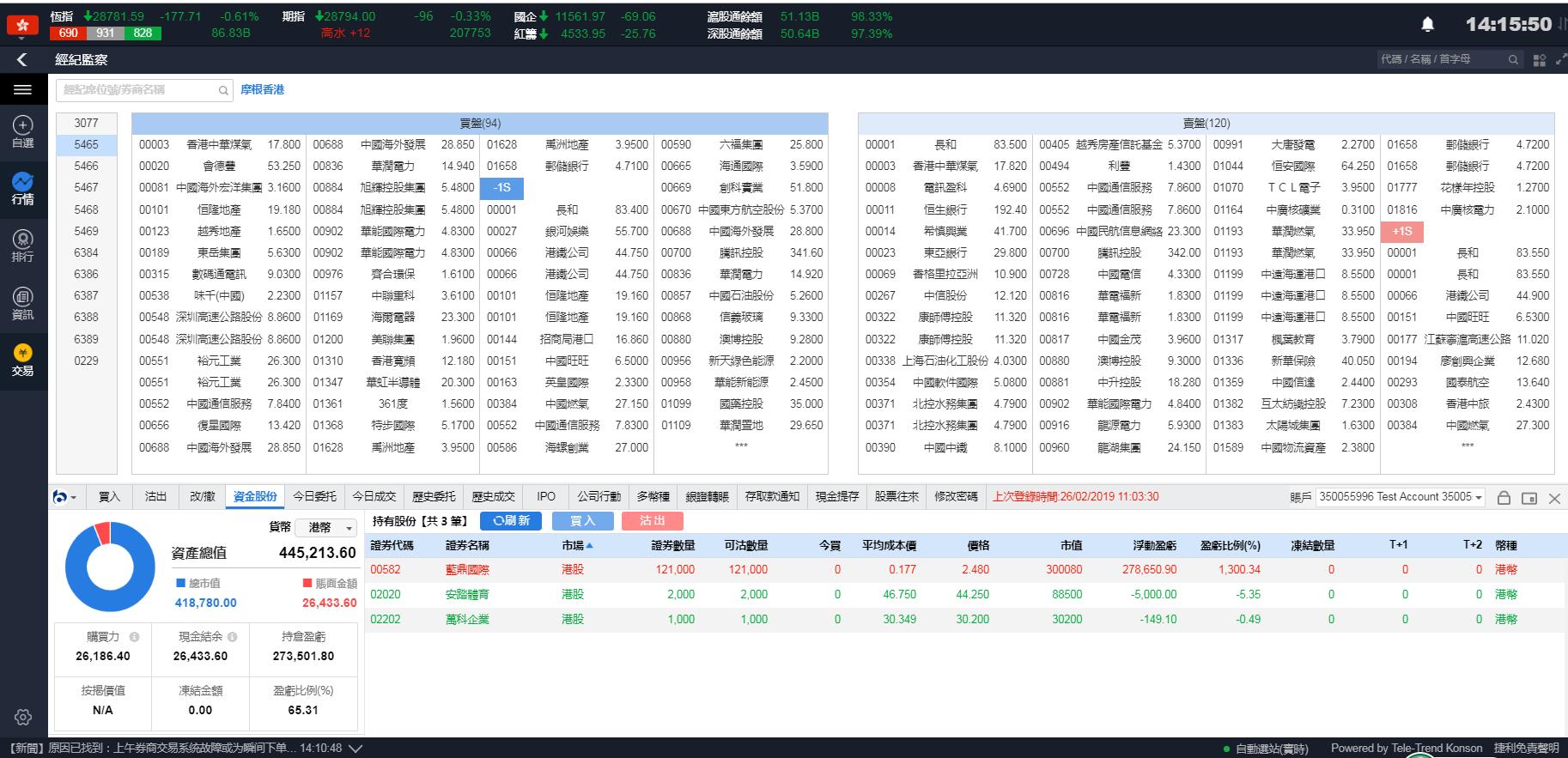Click the blue 刷新 refresh button
Image resolution: width=1568 pixels, height=758 pixels.
(511, 521)
